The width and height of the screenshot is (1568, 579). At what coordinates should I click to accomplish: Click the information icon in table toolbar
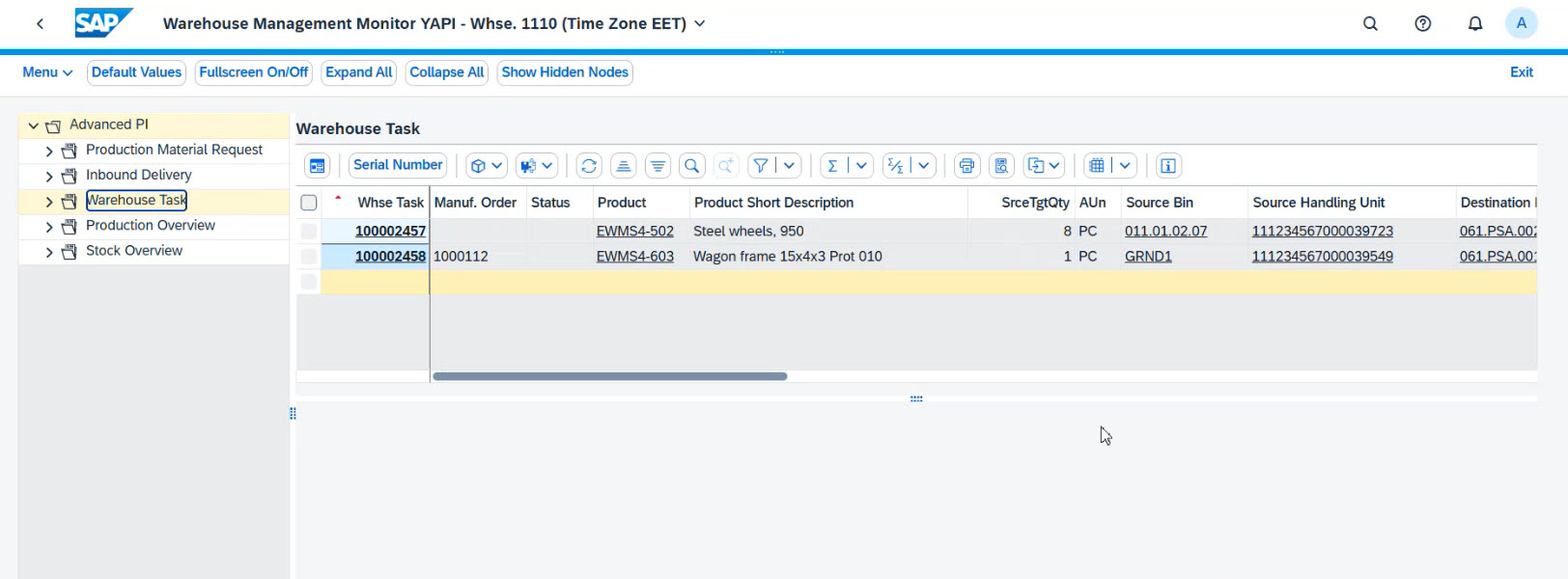[1167, 166]
